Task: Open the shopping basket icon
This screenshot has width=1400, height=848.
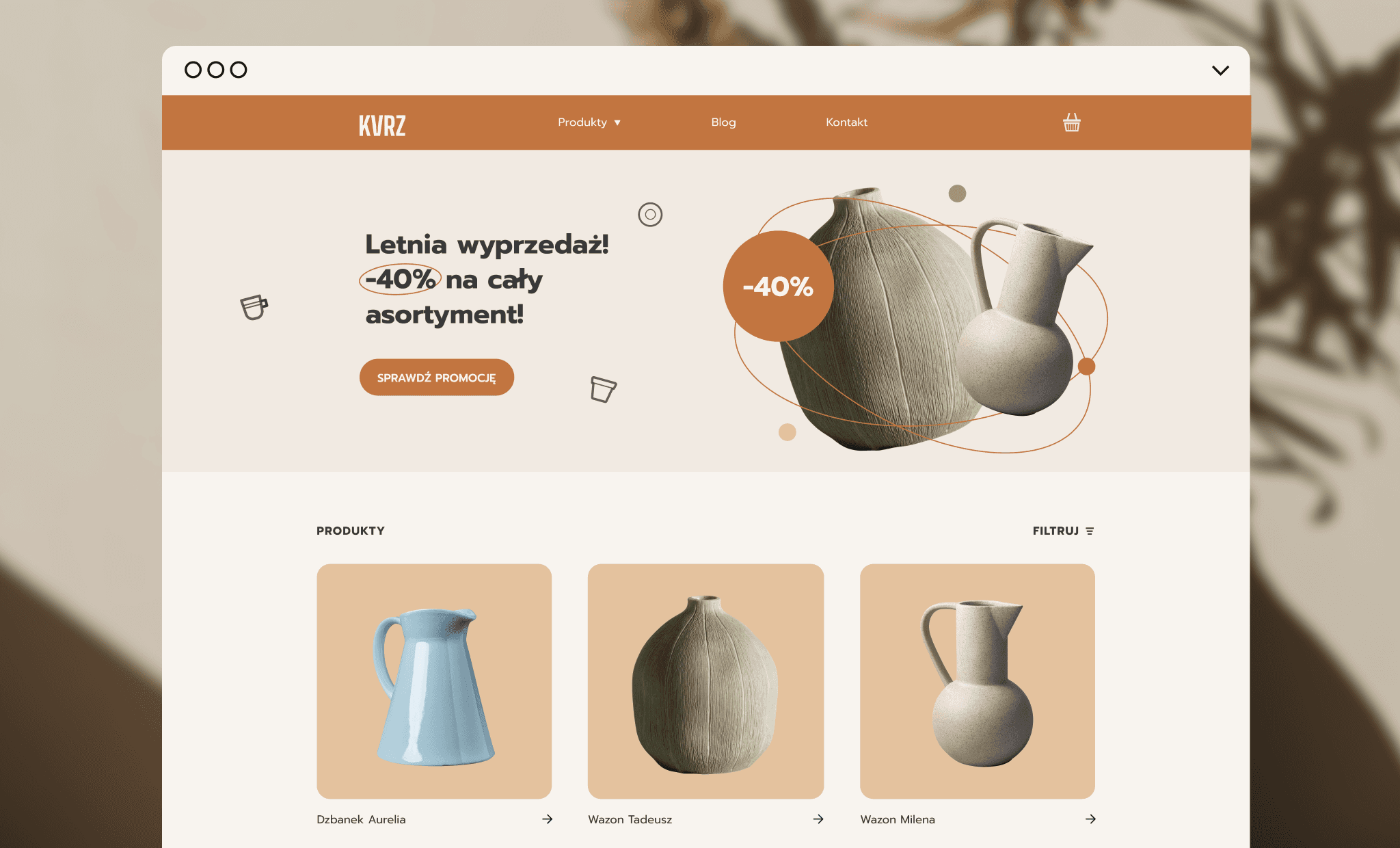Action: click(1071, 122)
